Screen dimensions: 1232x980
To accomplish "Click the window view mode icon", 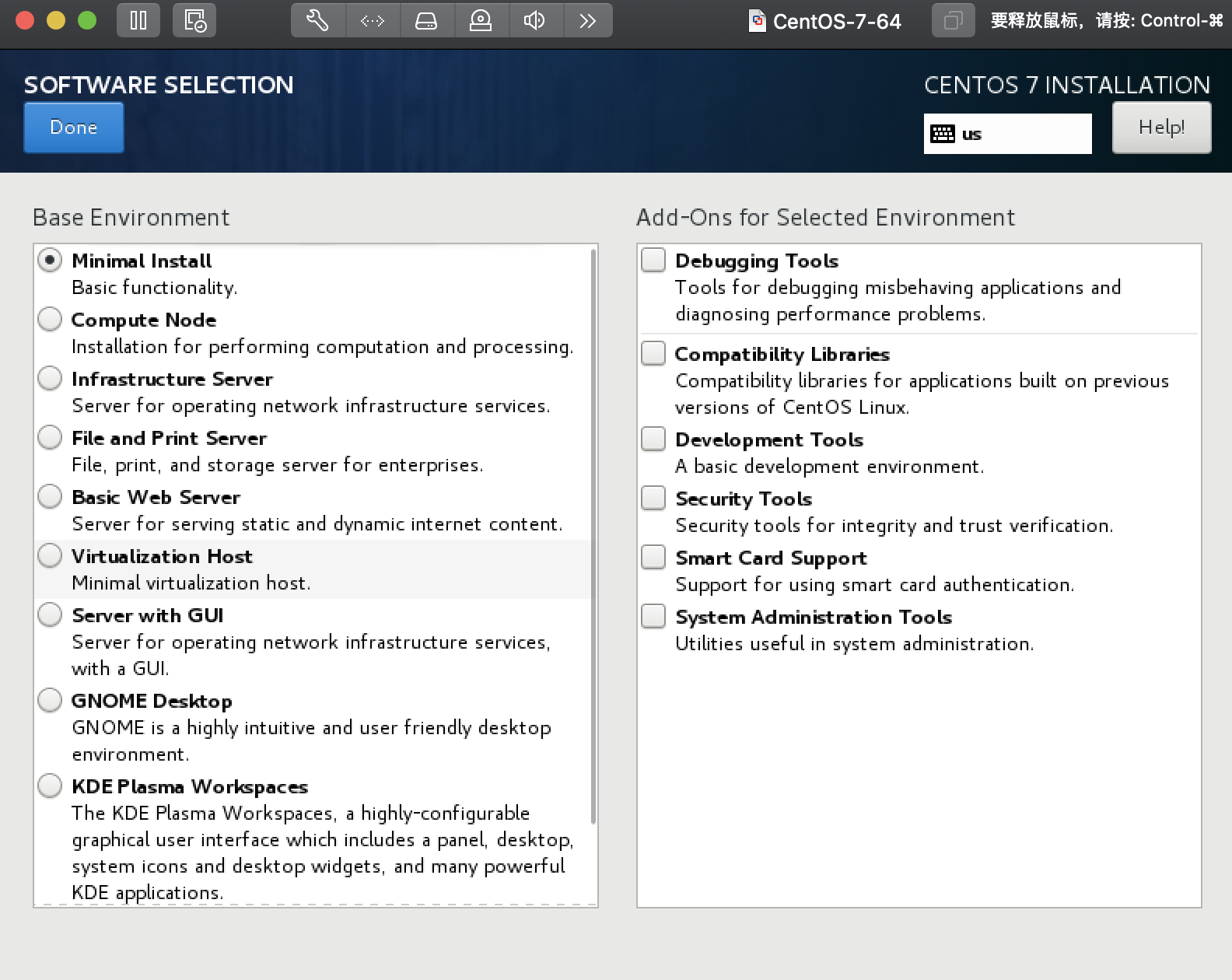I will 953,20.
